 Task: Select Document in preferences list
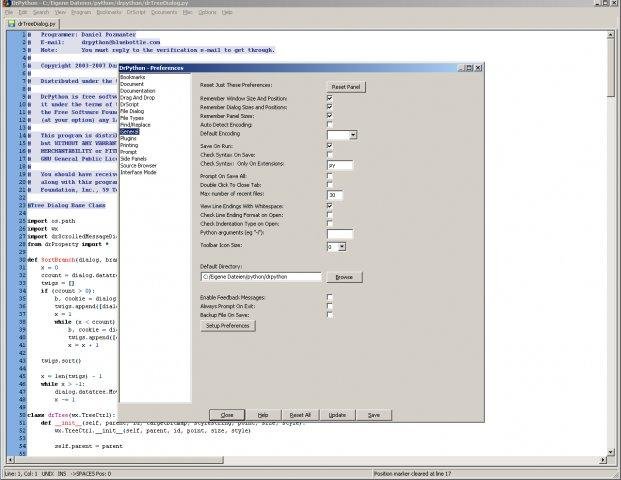tap(132, 84)
